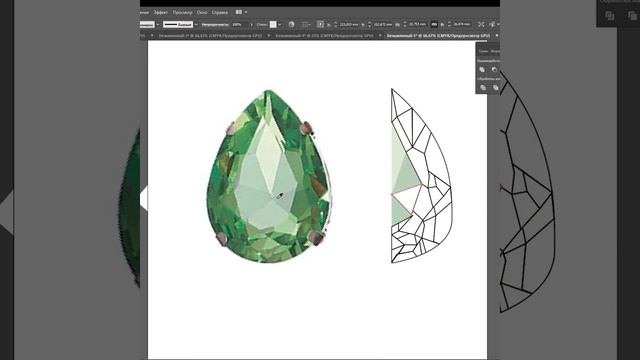Select the active Безымянный-5 document tab
The height and width of the screenshot is (360, 640).
tap(438, 36)
